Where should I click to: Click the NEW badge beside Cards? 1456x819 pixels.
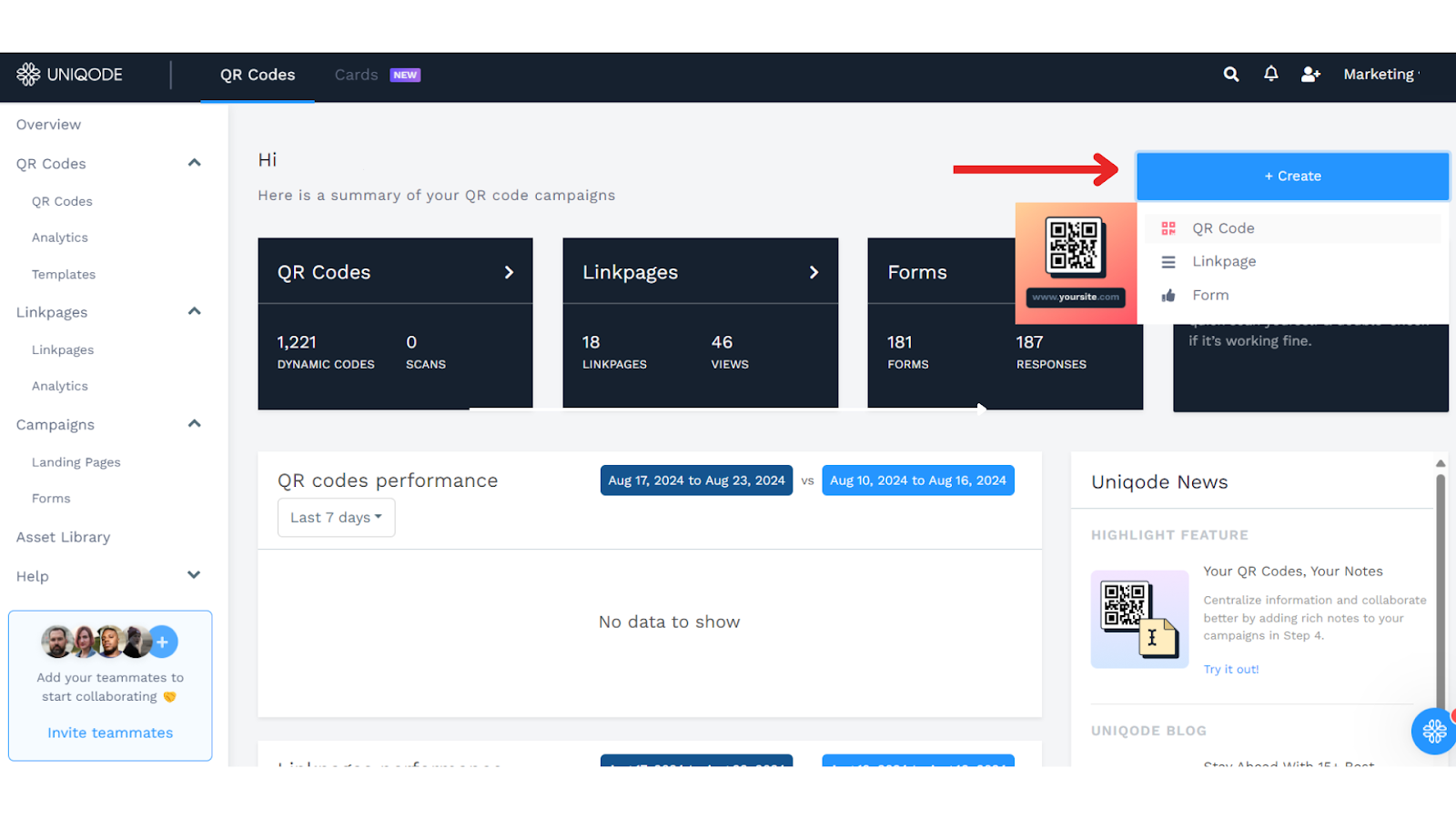(x=405, y=76)
